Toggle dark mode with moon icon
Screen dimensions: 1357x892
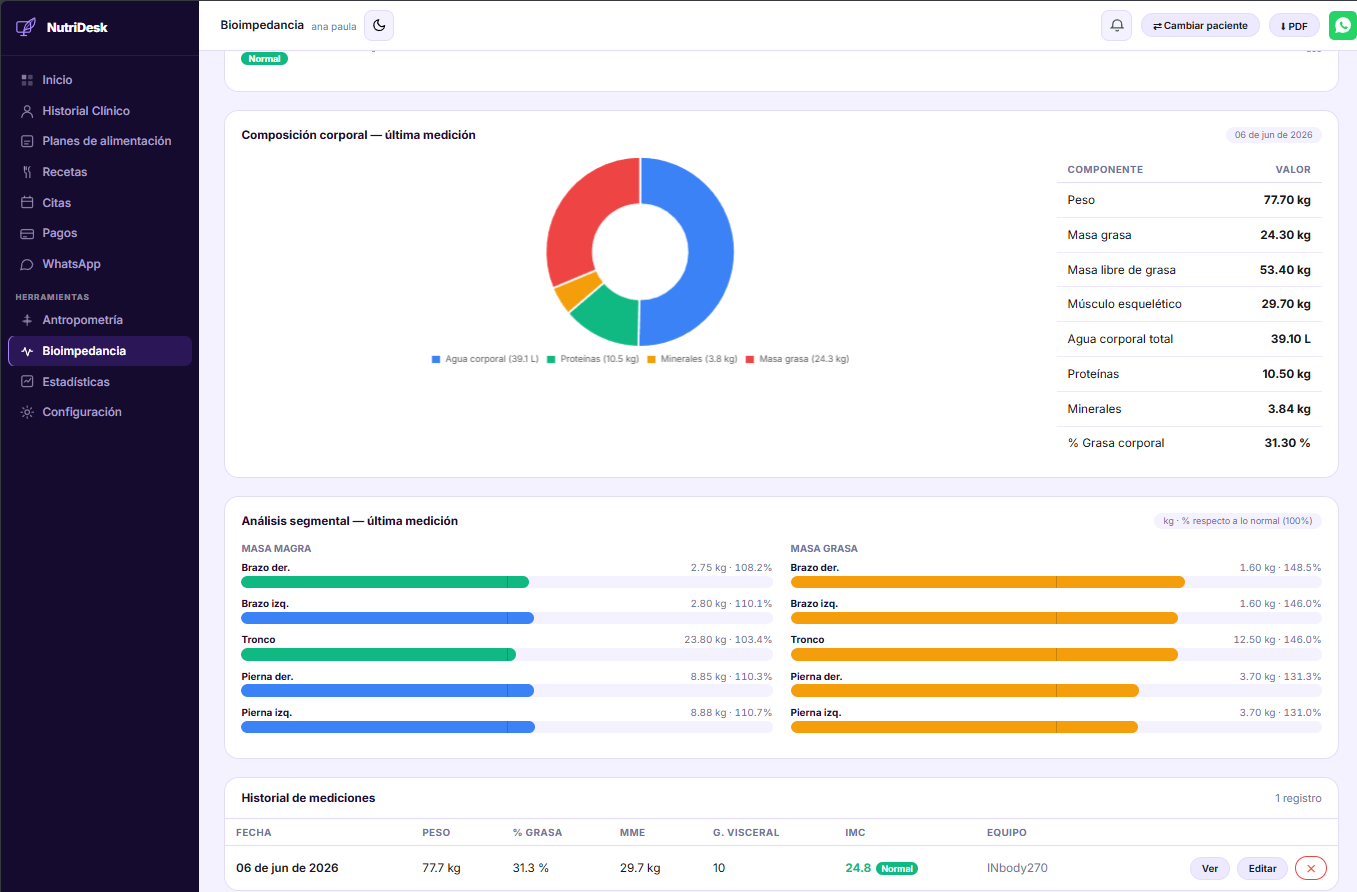tap(379, 25)
